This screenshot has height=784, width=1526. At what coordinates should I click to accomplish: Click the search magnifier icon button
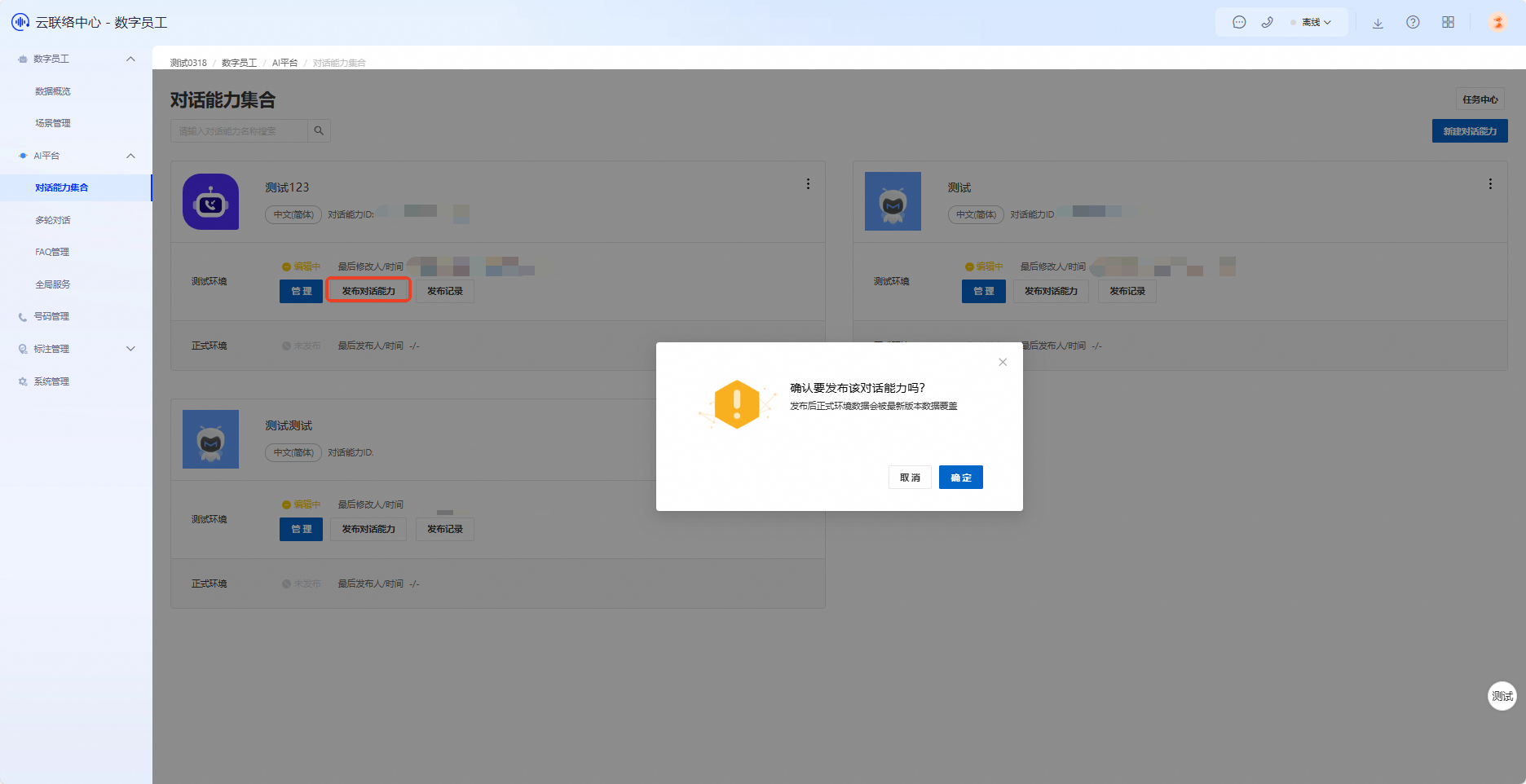click(x=319, y=131)
